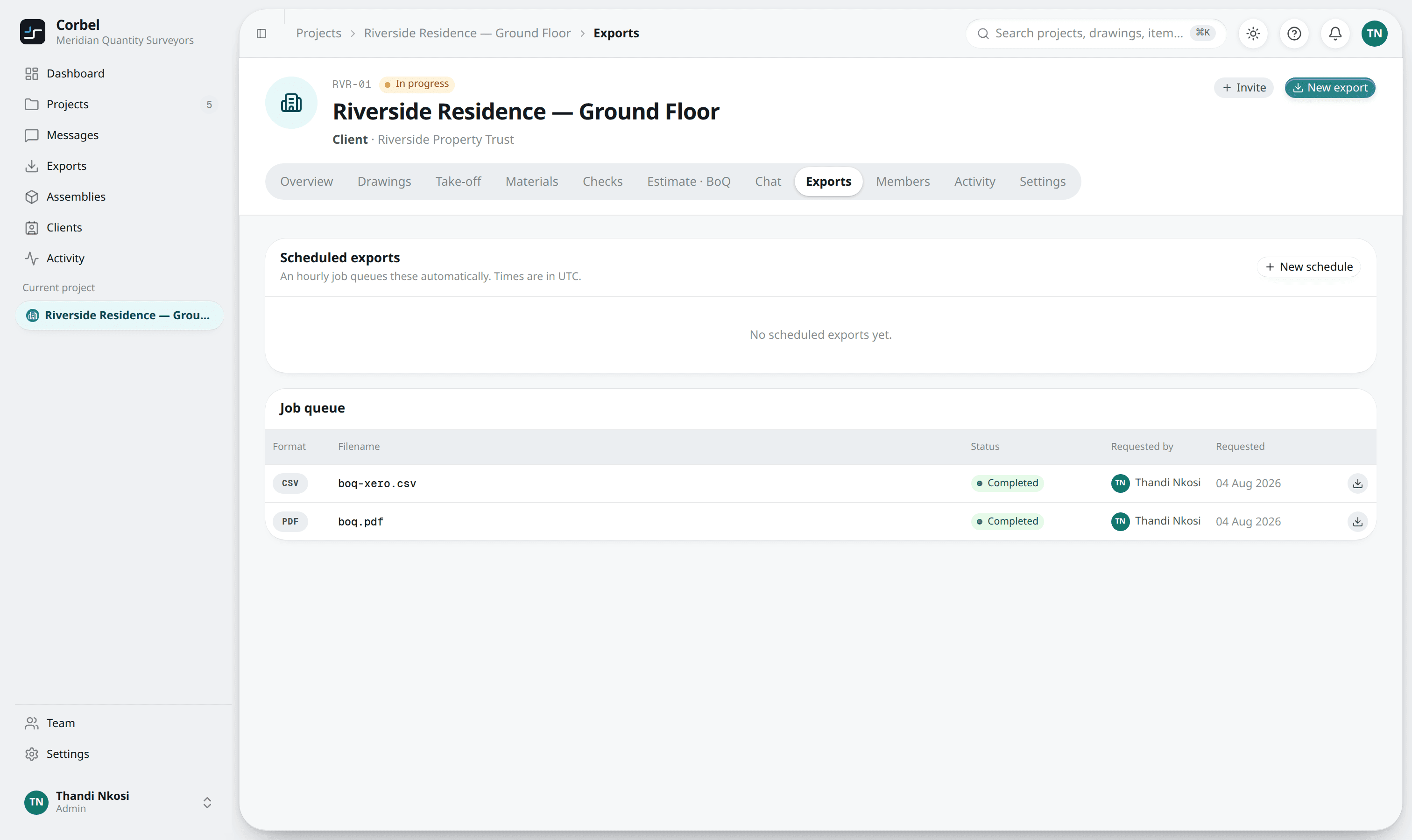Switch to the Materials tab
This screenshot has height=840, width=1412.
click(x=532, y=182)
